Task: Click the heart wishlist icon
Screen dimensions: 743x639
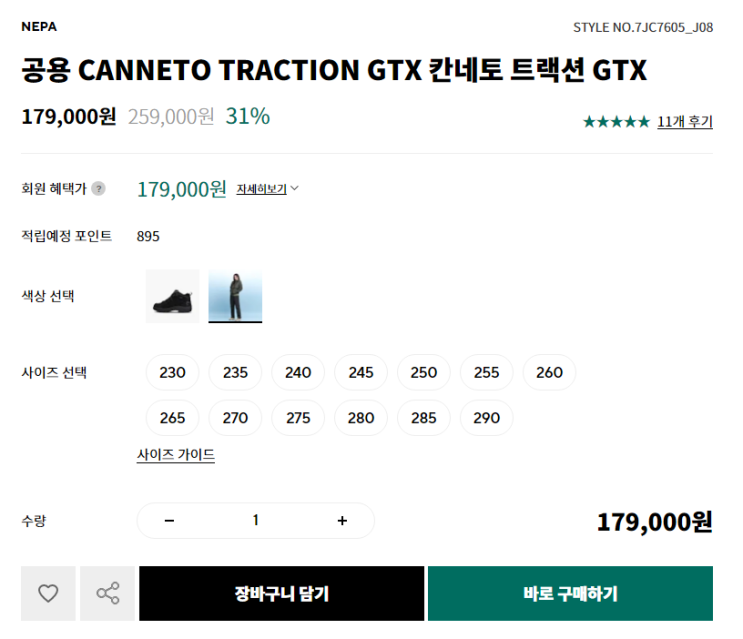Action: pos(48,593)
